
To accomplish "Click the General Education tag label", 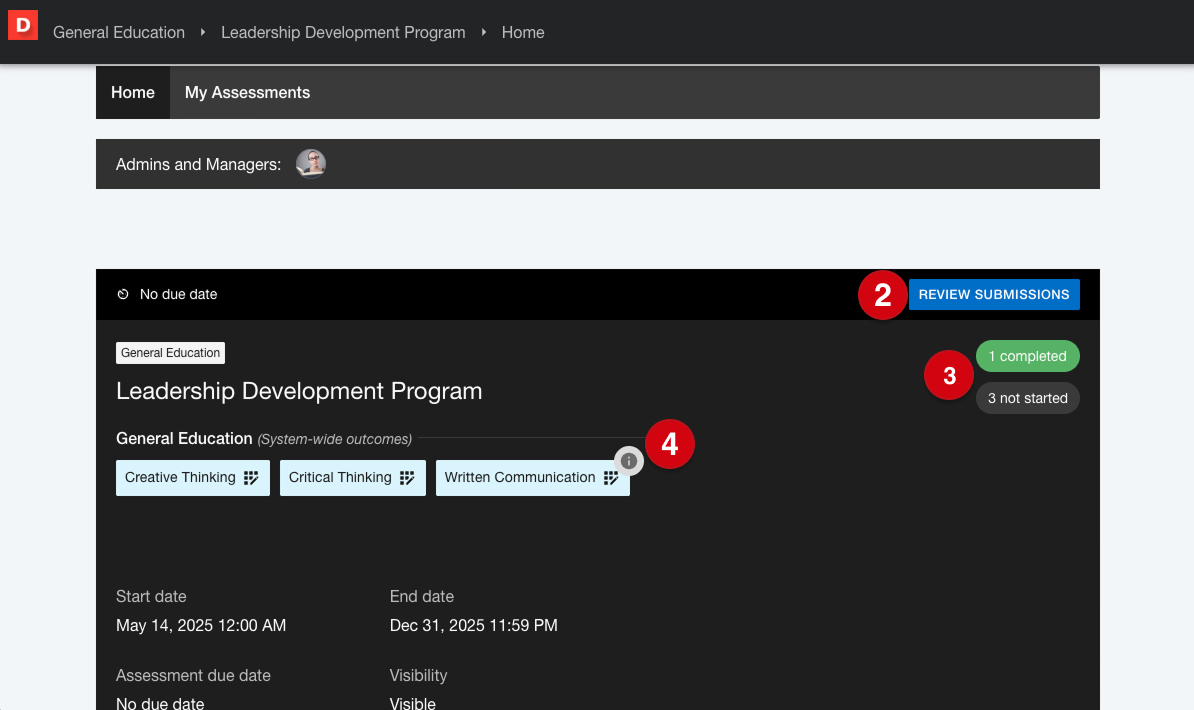I will [171, 353].
